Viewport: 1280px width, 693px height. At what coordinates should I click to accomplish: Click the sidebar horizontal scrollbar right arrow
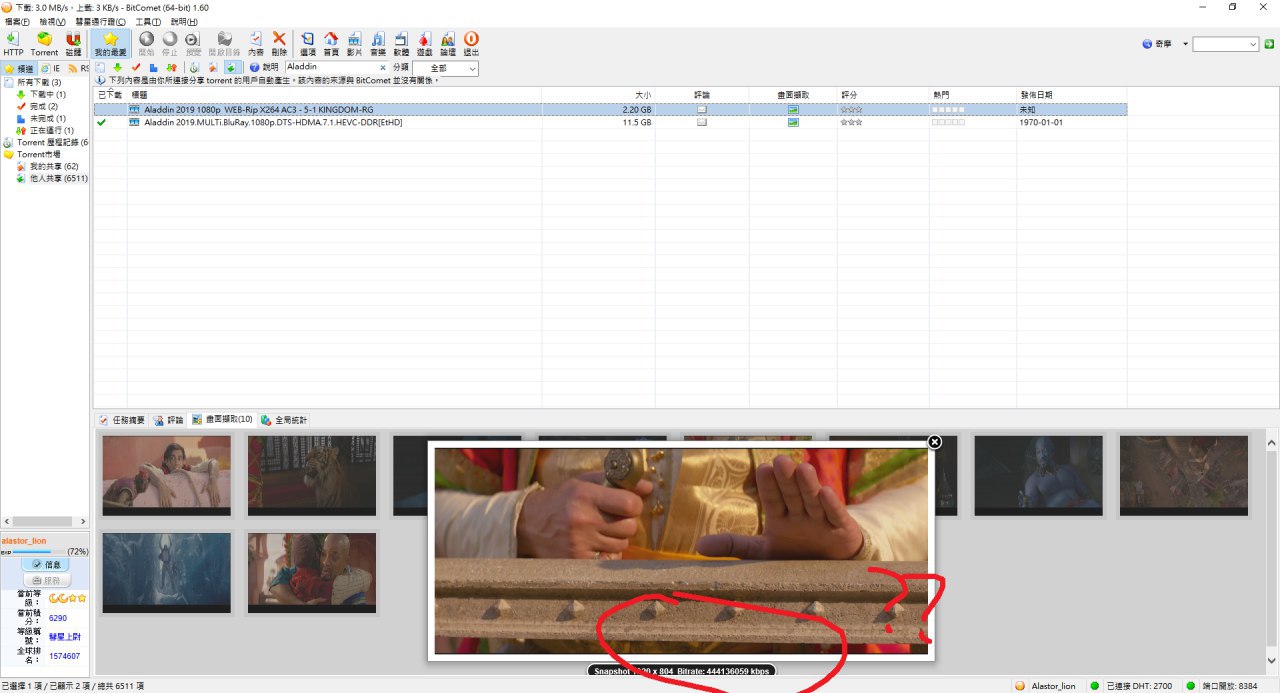(x=84, y=521)
